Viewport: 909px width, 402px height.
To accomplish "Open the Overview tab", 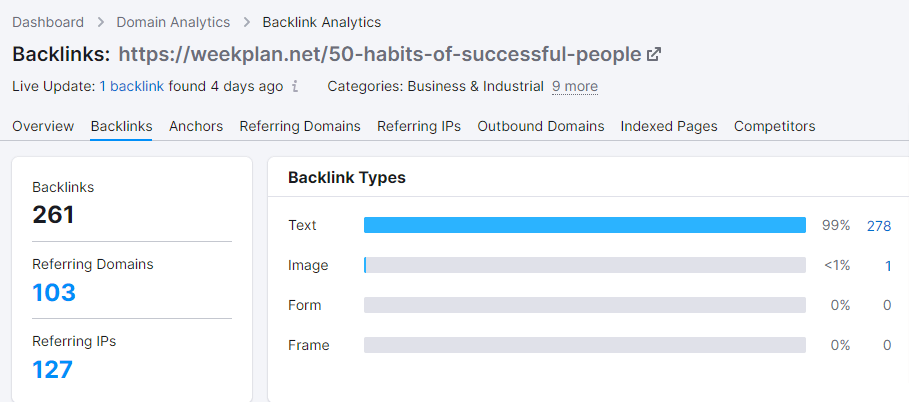I will 43,126.
